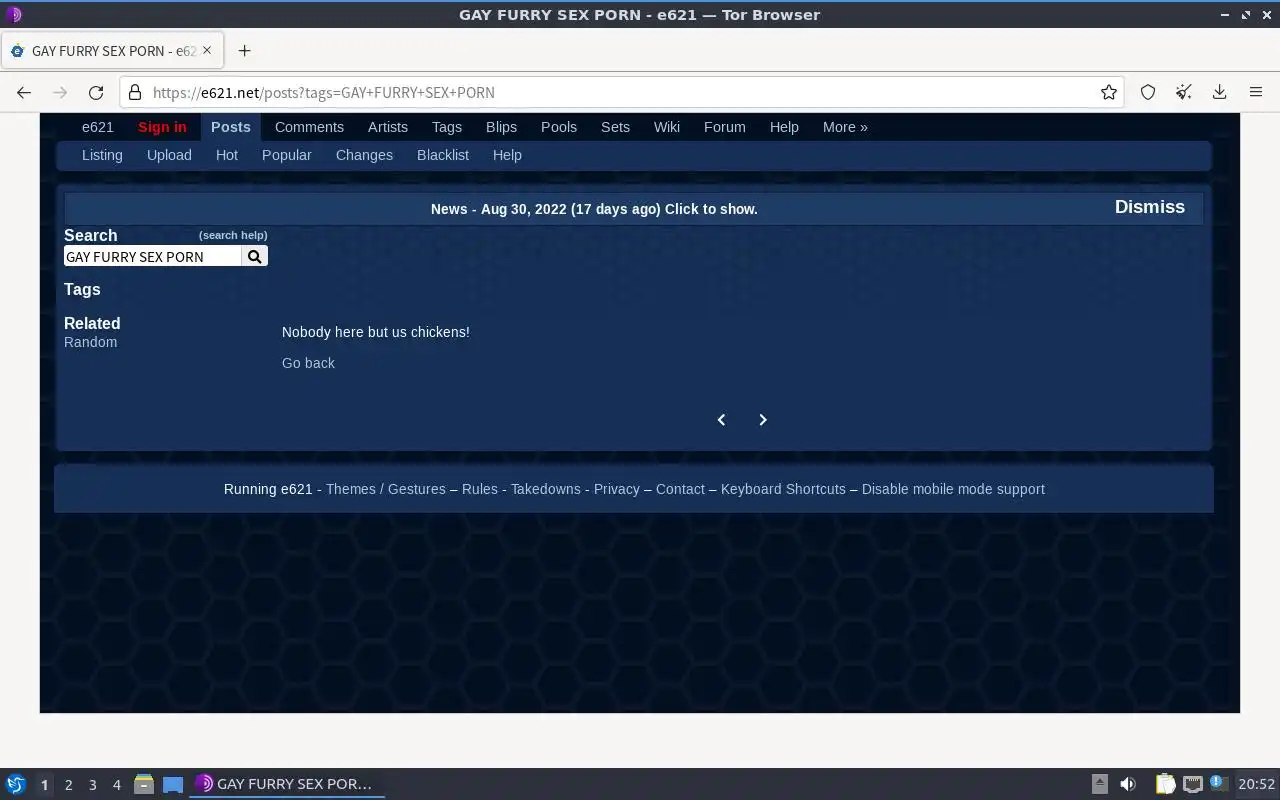
Task: Close the e621 browser tab
Action: (208, 50)
